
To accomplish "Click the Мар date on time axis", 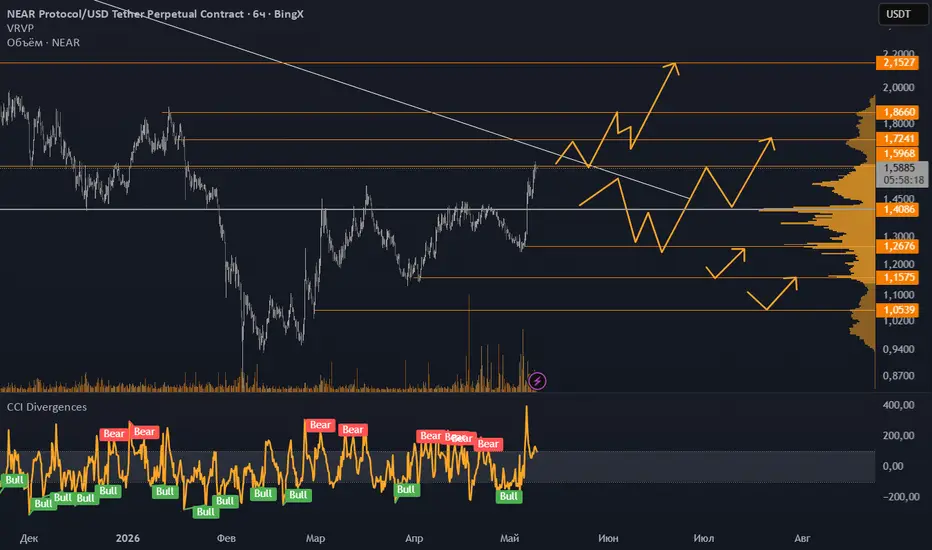I will tap(315, 538).
